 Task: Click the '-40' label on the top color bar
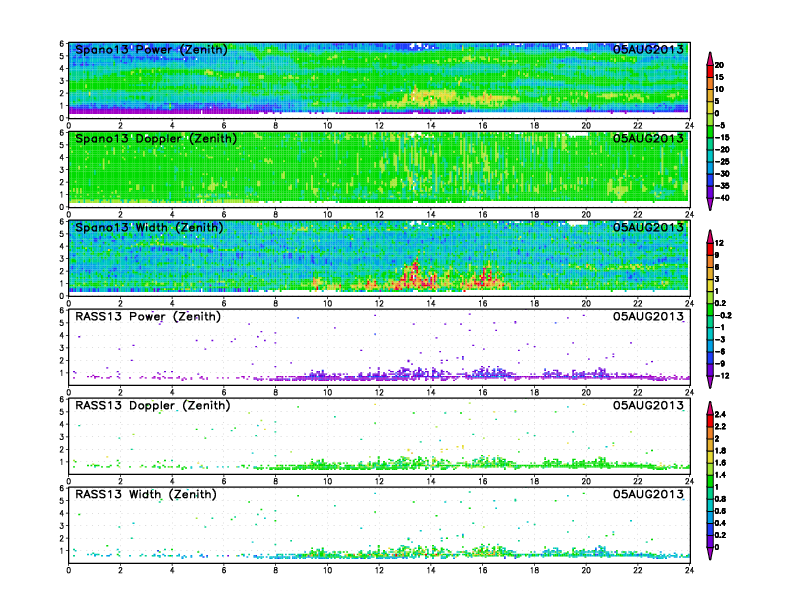point(722,198)
